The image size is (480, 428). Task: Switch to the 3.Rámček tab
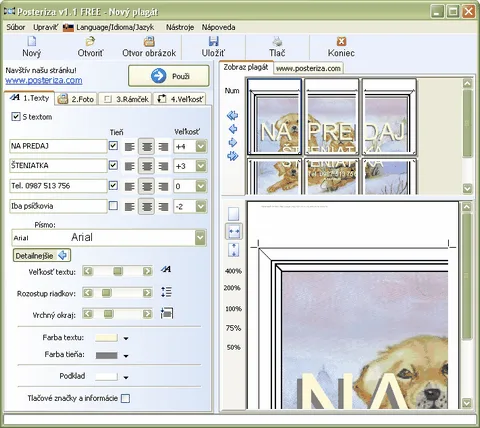pos(126,99)
